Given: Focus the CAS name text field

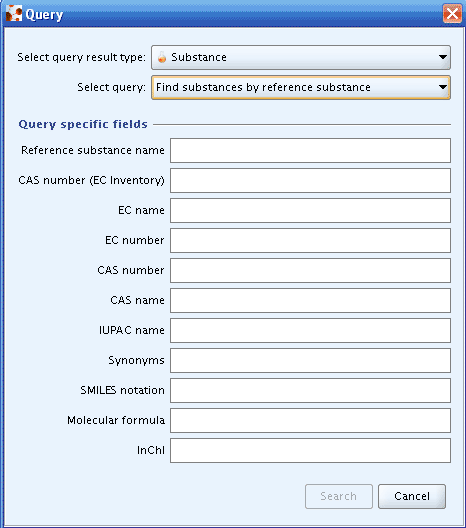Looking at the screenshot, I should pos(310,300).
